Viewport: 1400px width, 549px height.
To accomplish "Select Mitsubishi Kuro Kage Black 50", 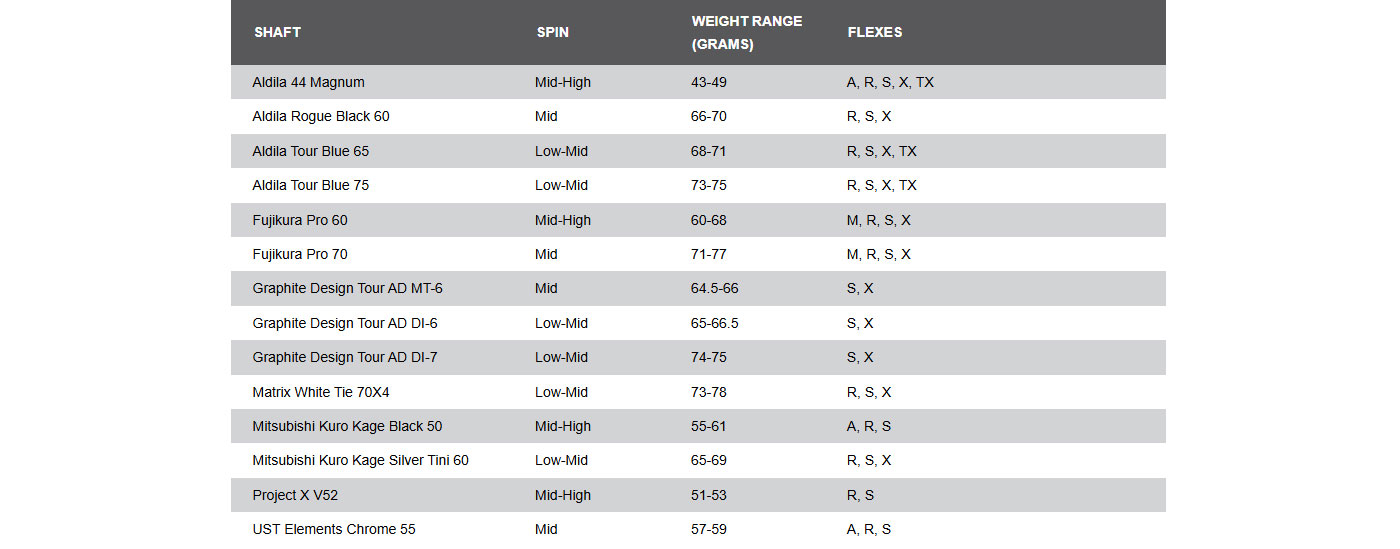I will [x=347, y=426].
